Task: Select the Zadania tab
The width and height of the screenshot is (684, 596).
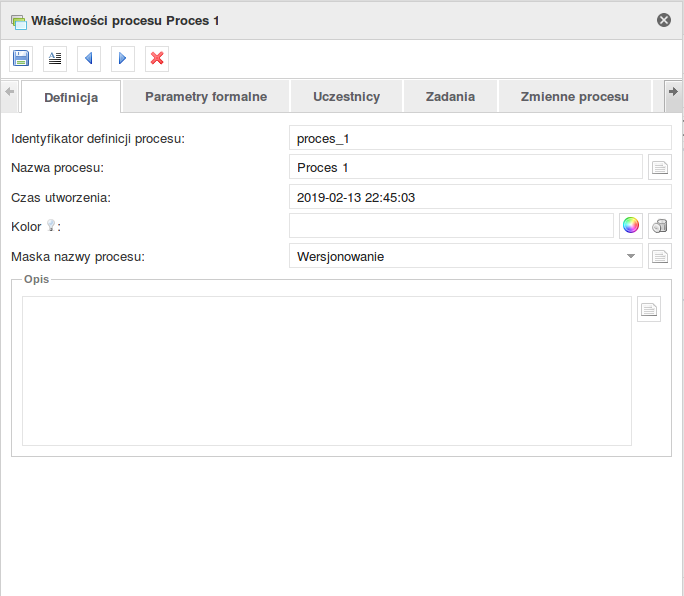Action: (450, 96)
